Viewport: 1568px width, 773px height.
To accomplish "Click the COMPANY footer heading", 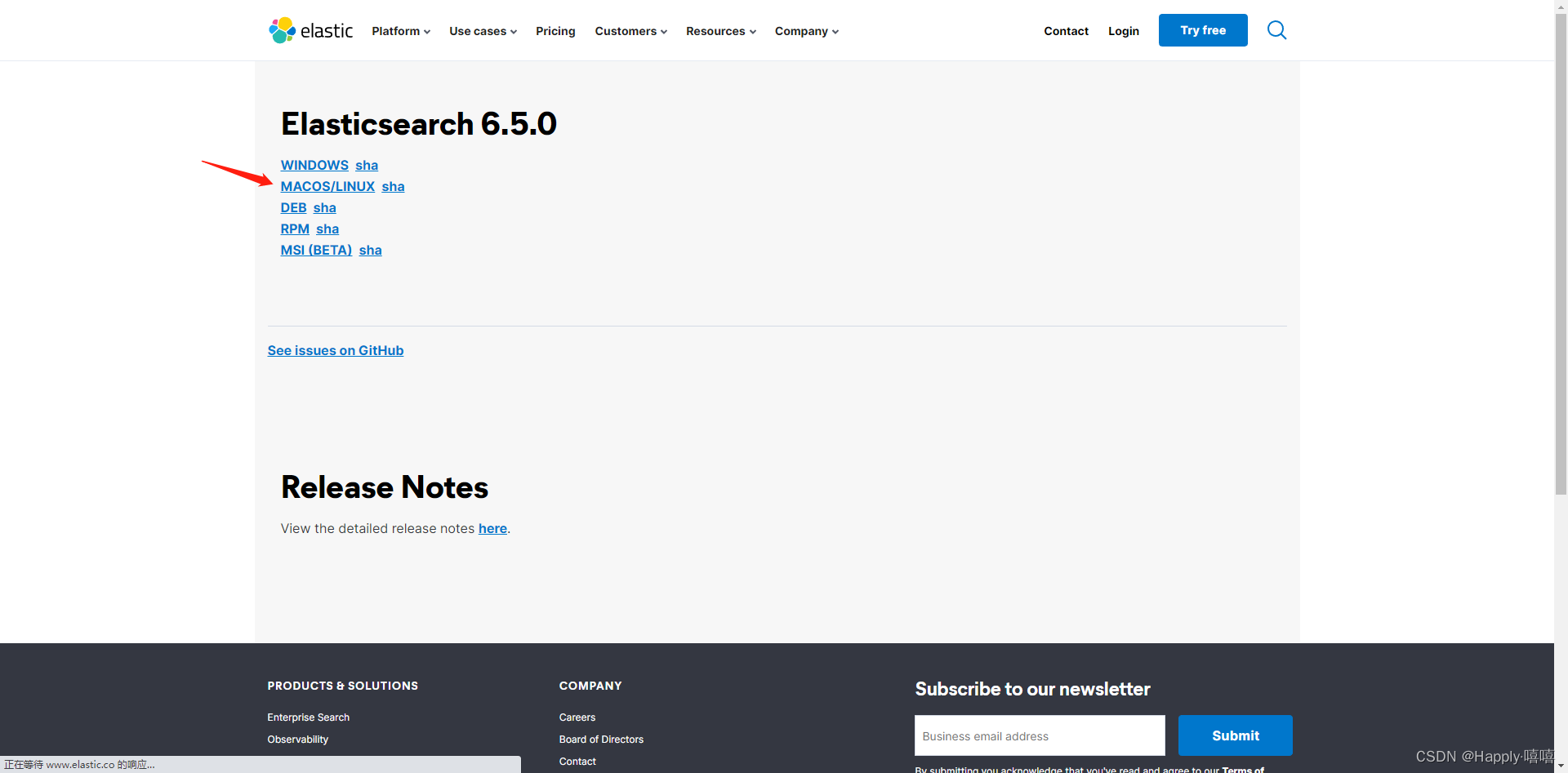I will click(590, 686).
